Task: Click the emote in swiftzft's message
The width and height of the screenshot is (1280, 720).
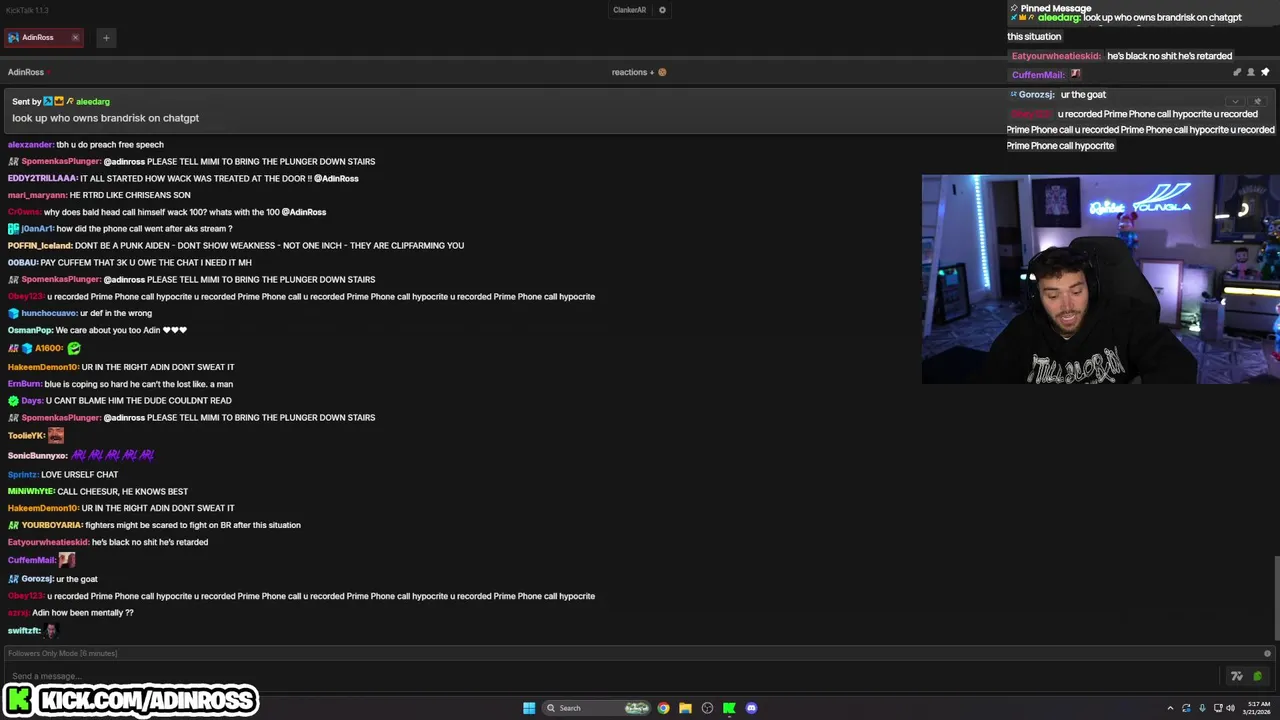Action: point(51,630)
